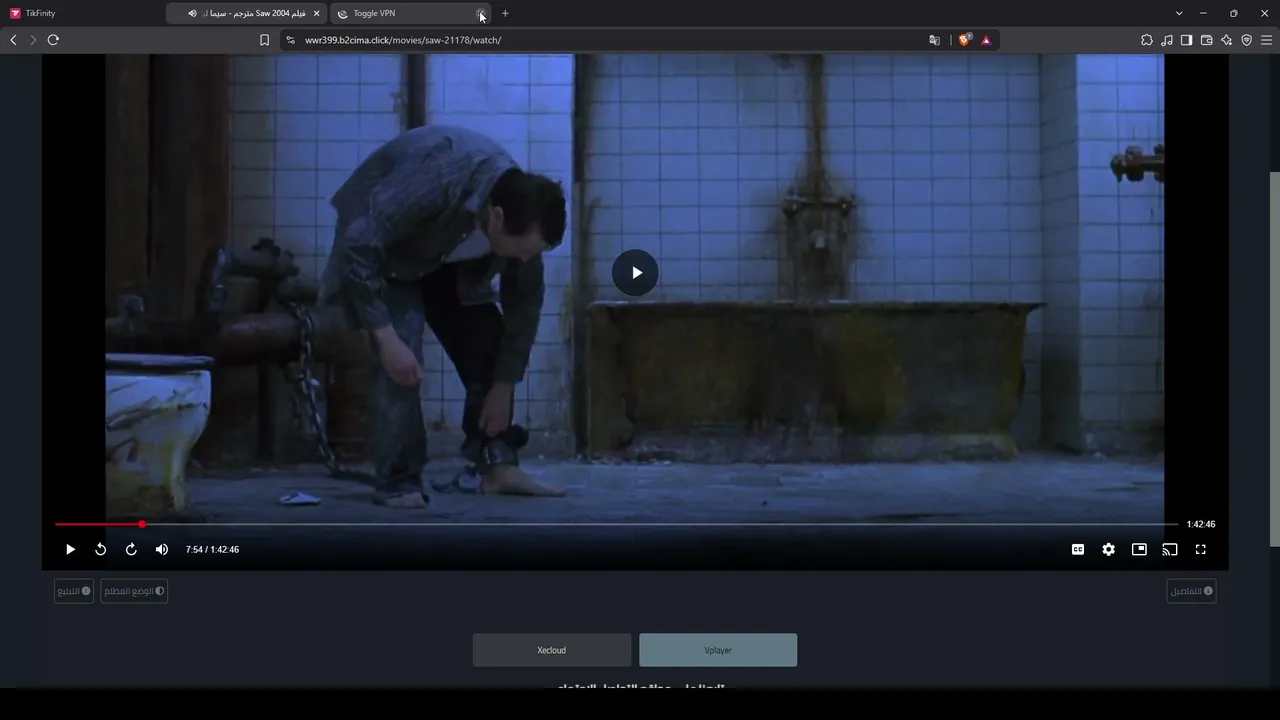This screenshot has height=720, width=1280.
Task: Click the page vertical scrollbar
Action: pos(1274,360)
